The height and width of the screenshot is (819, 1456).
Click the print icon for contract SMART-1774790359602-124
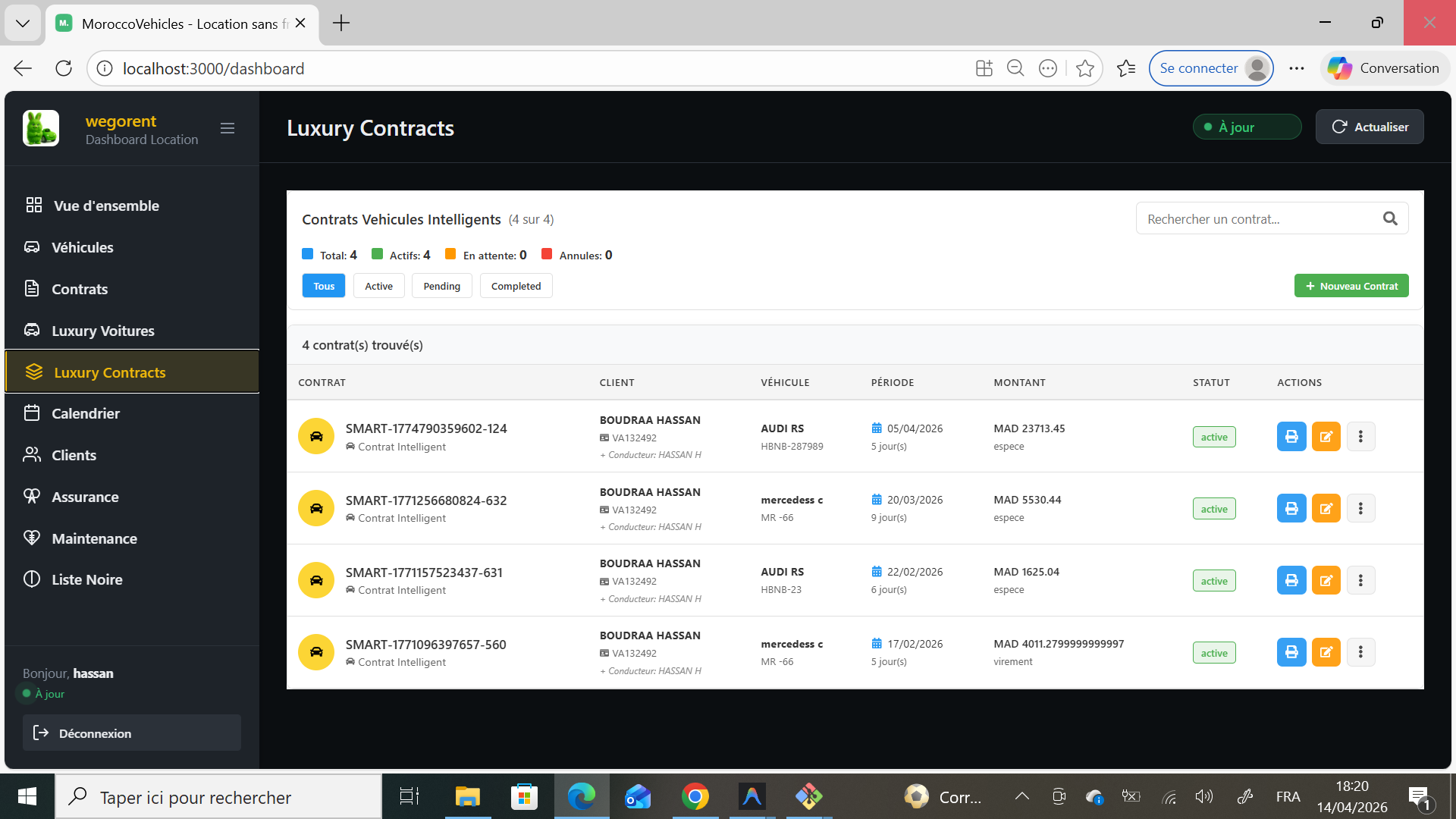click(1291, 437)
